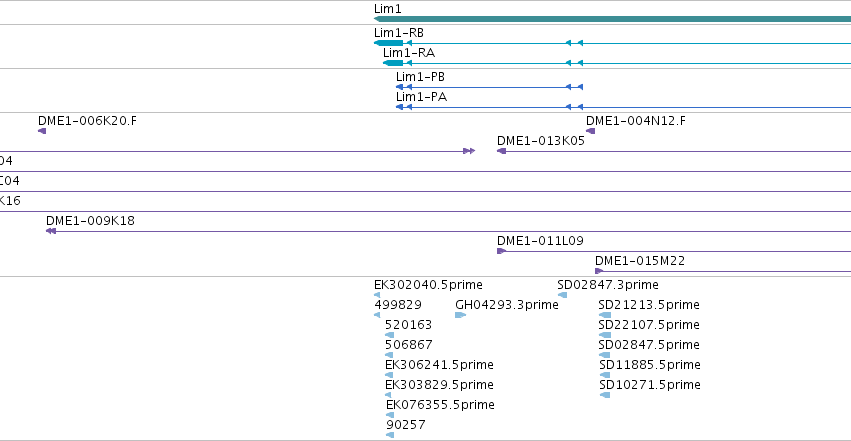Click the SD02847.5prime label
This screenshot has width=851, height=441.
(649, 345)
